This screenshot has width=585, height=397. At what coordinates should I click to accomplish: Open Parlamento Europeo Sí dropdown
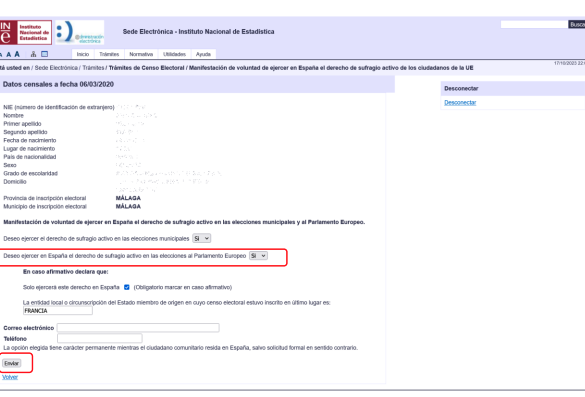coord(258,256)
